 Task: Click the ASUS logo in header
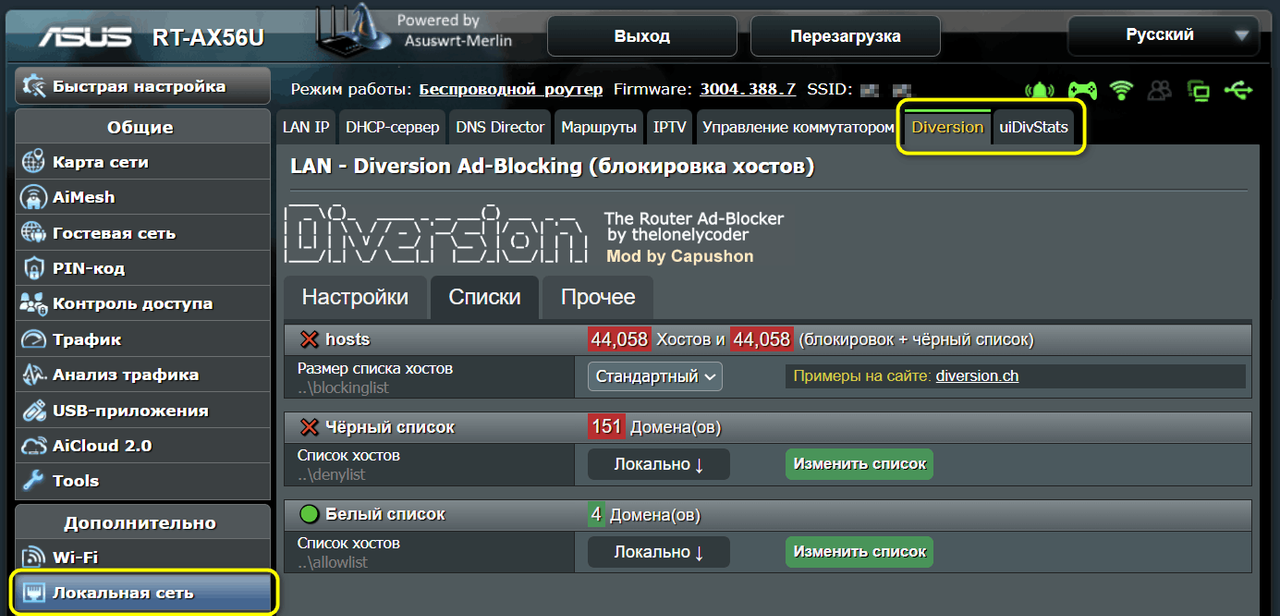[85, 37]
